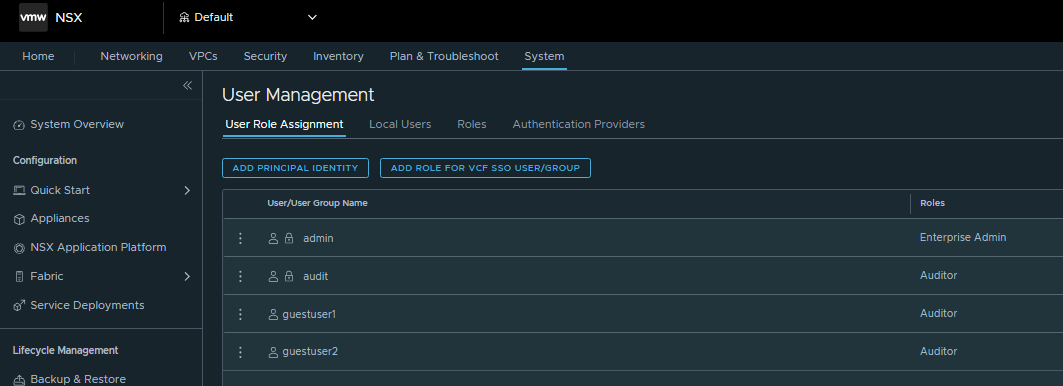Switch to the Local Users tab
The height and width of the screenshot is (386, 1063).
400,124
